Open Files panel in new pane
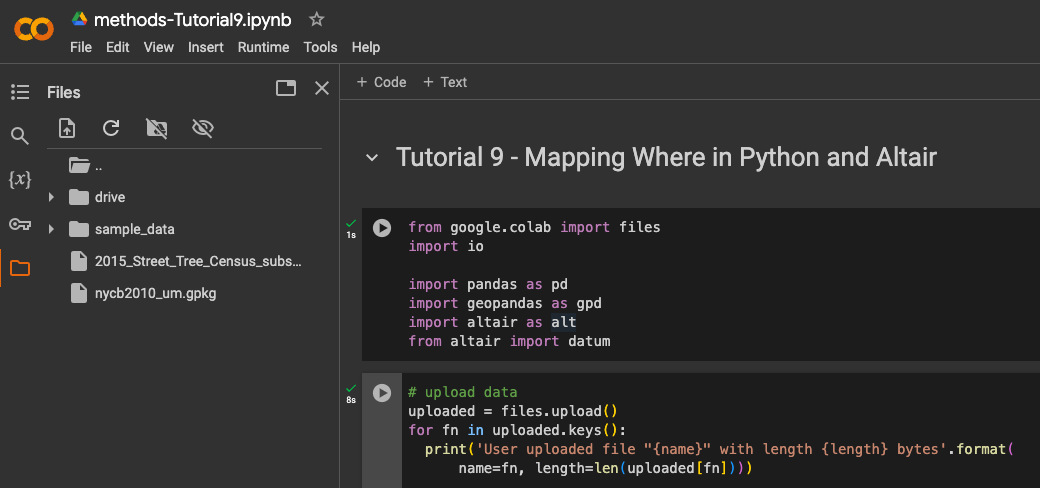1040x488 pixels. [x=286, y=88]
